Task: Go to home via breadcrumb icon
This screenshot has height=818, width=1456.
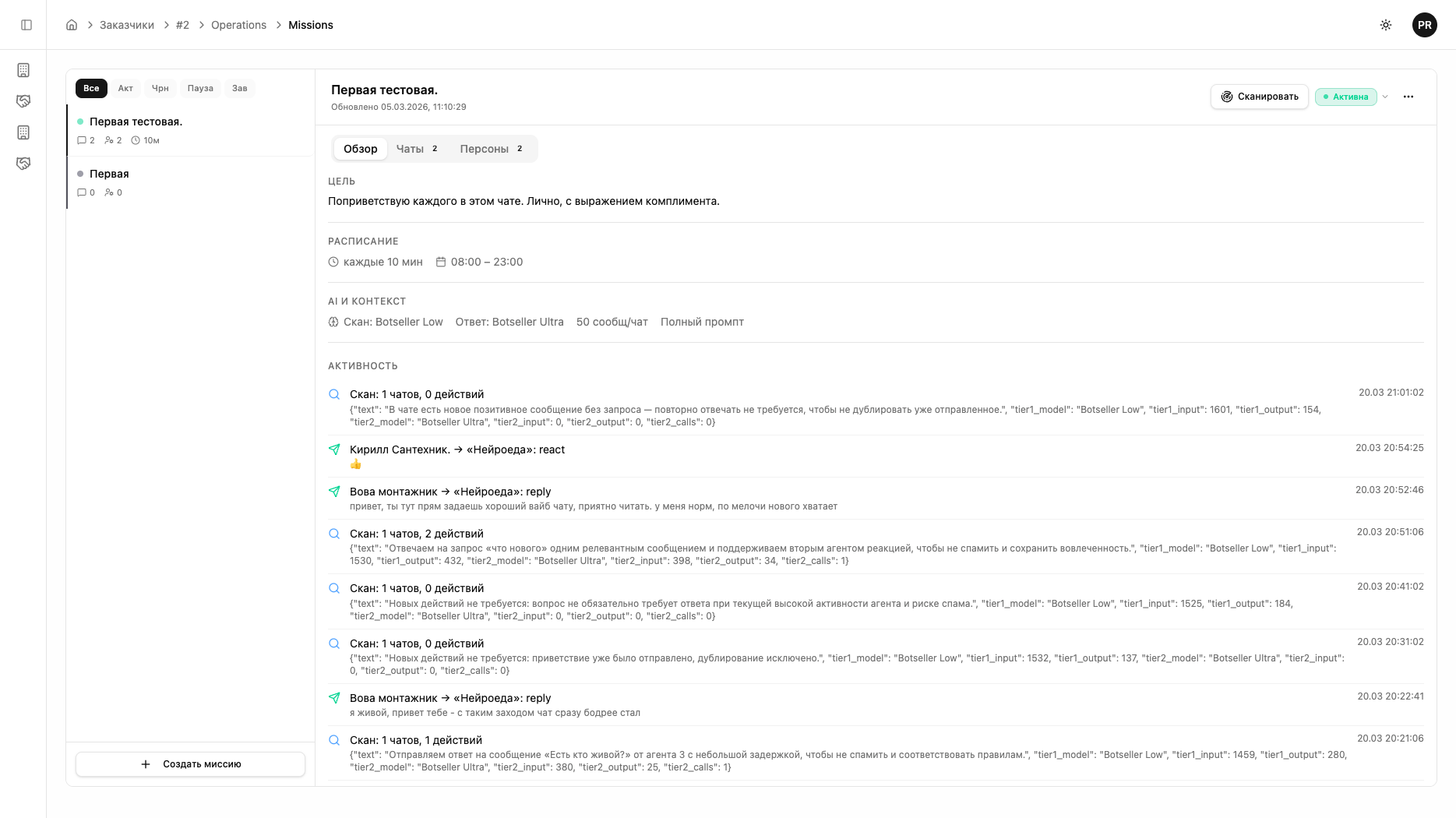Action: point(72,25)
